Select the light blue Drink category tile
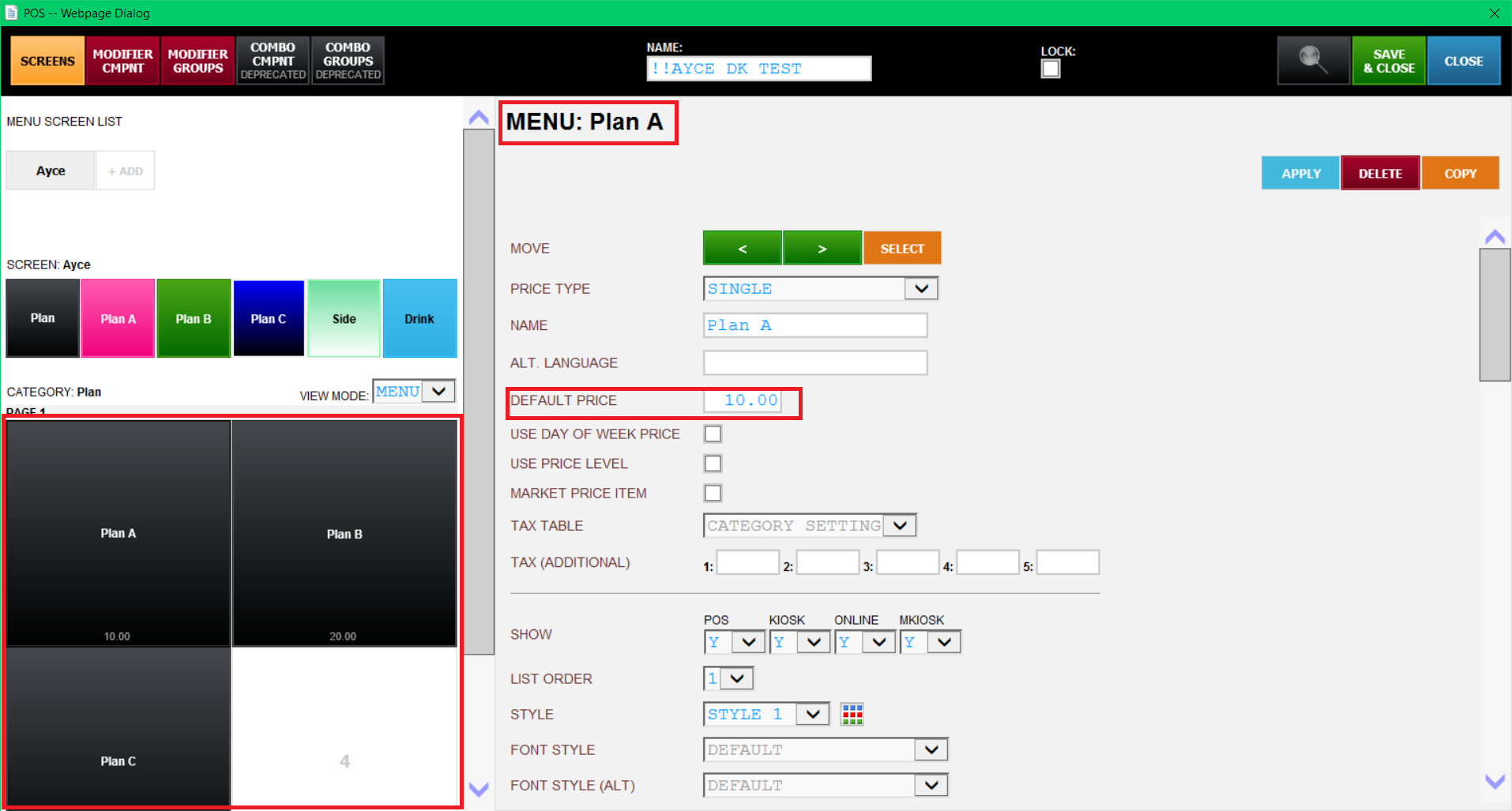 pos(419,318)
